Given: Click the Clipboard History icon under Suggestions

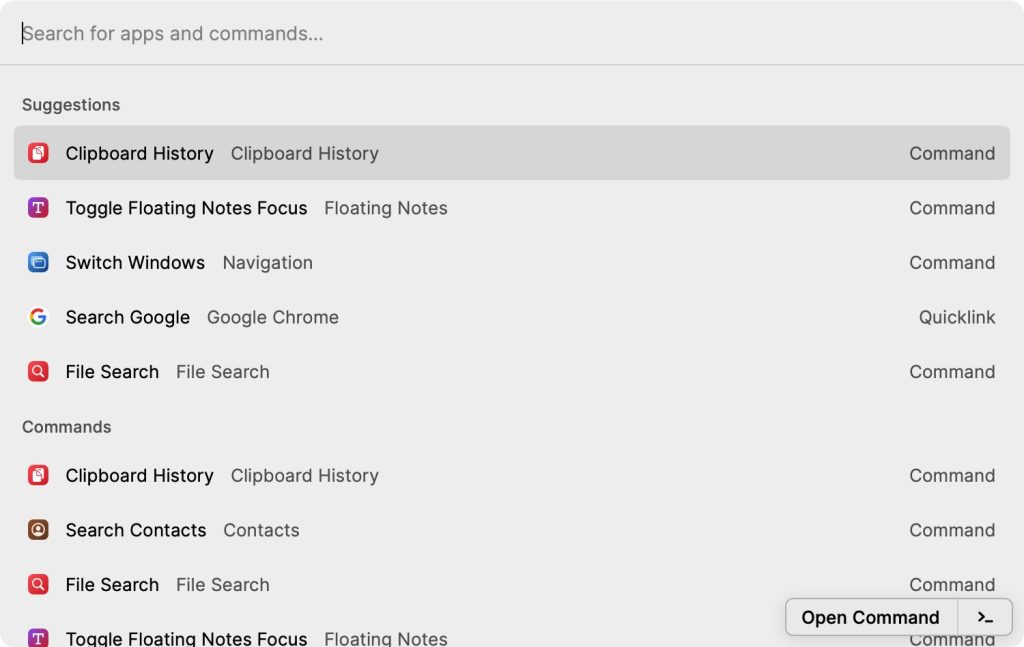Looking at the screenshot, I should point(38,153).
